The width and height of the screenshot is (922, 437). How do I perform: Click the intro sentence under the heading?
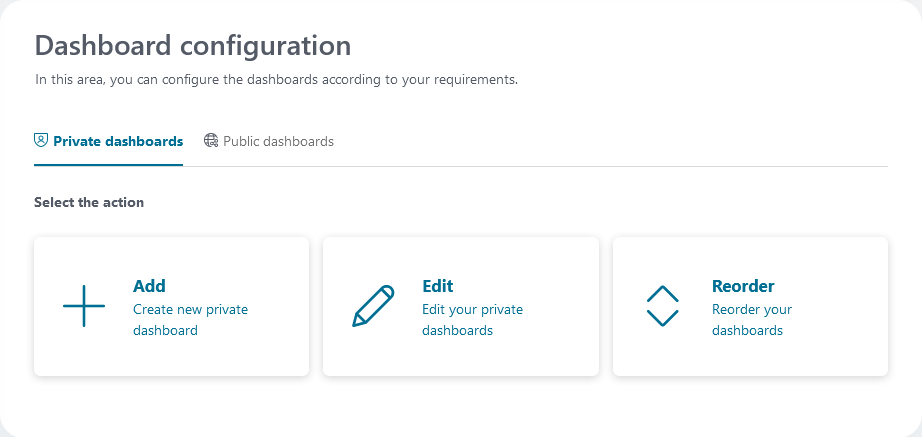276,79
